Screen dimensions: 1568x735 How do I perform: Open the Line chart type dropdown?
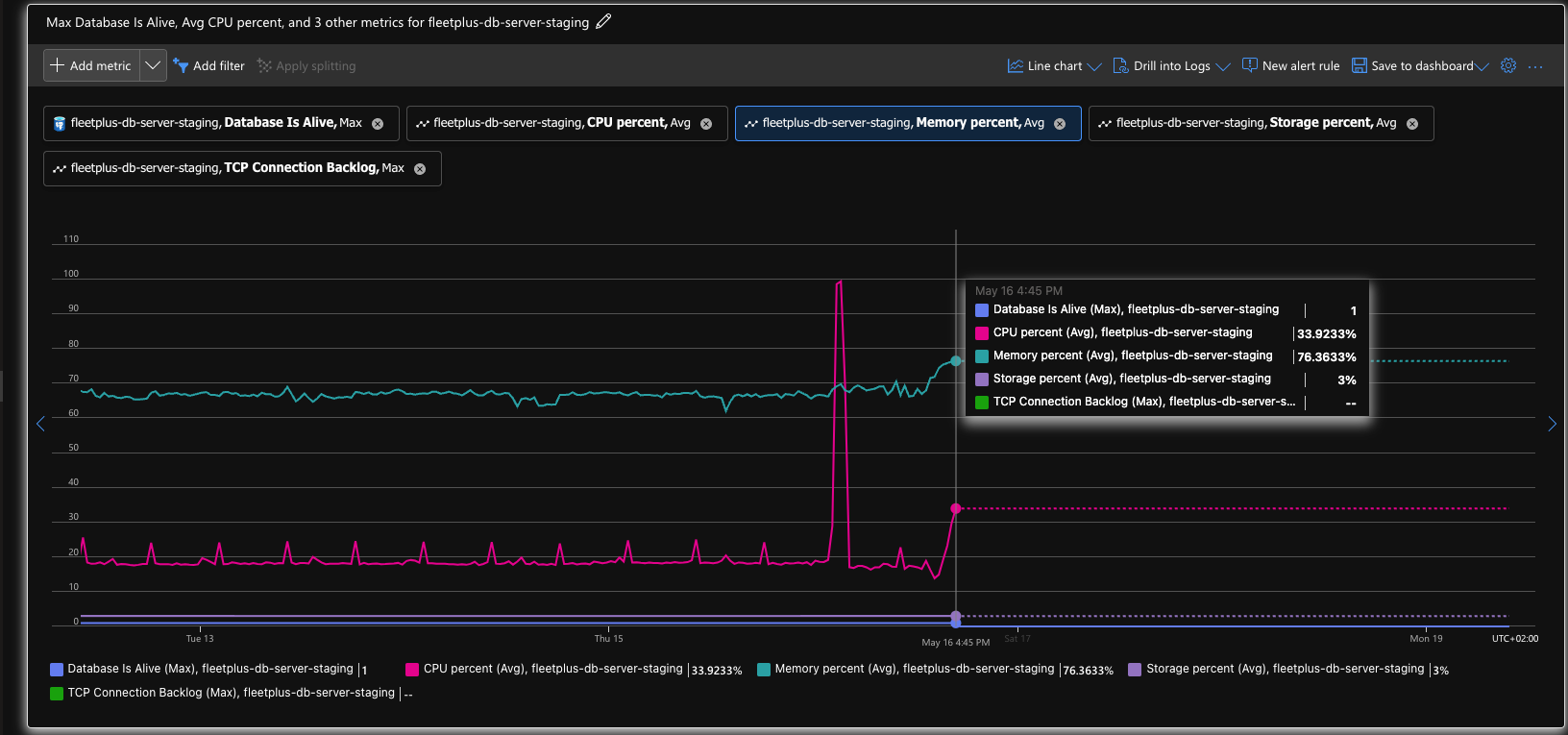(1054, 65)
